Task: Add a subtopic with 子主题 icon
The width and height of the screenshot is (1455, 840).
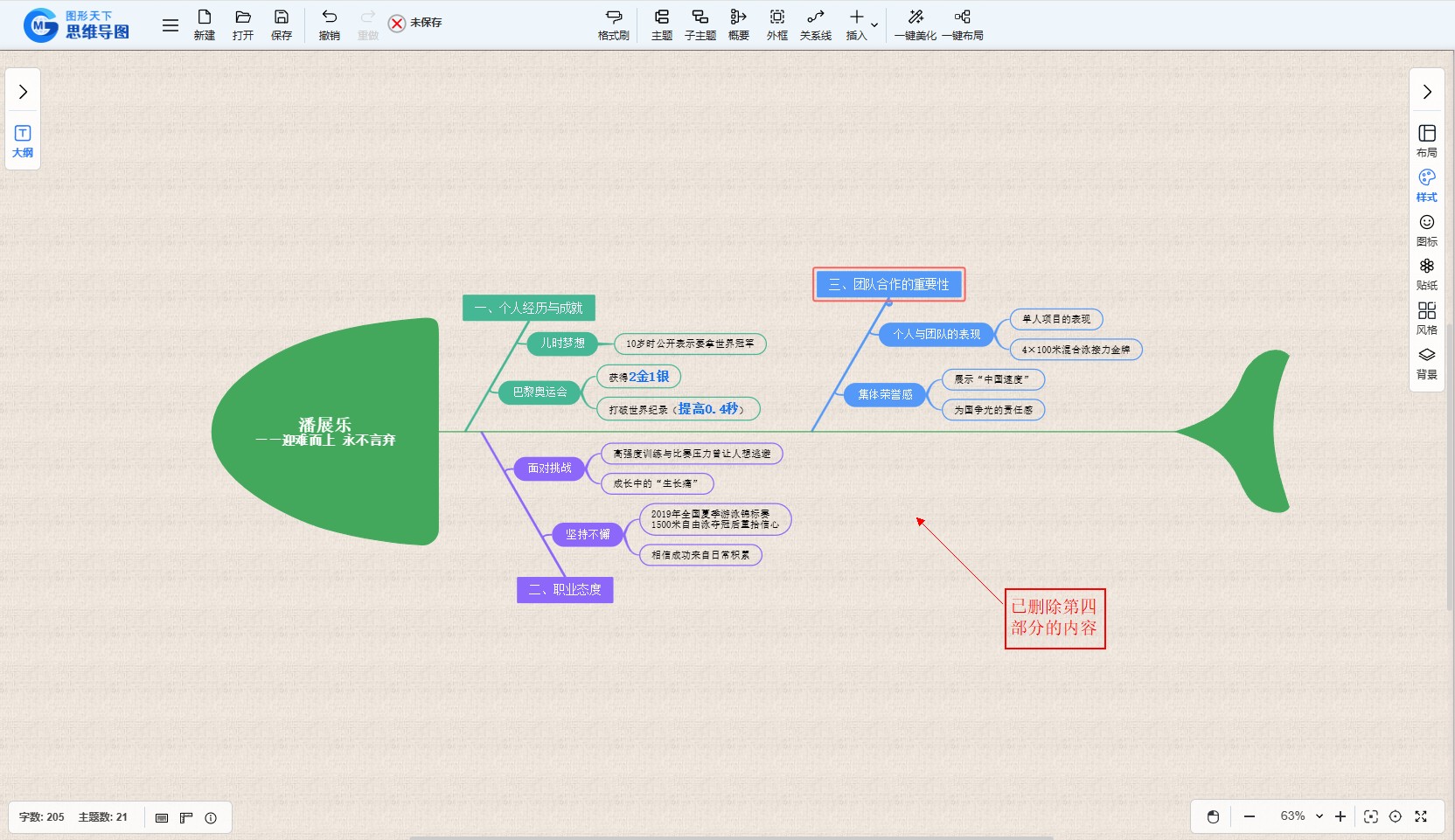Action: coord(700,24)
